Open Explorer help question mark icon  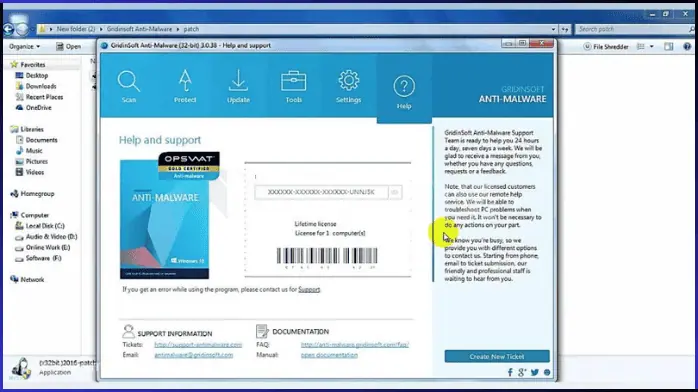tap(687, 47)
